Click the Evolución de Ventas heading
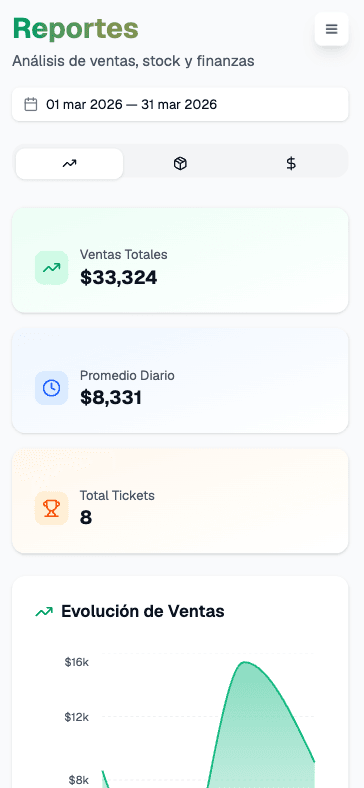 point(143,612)
